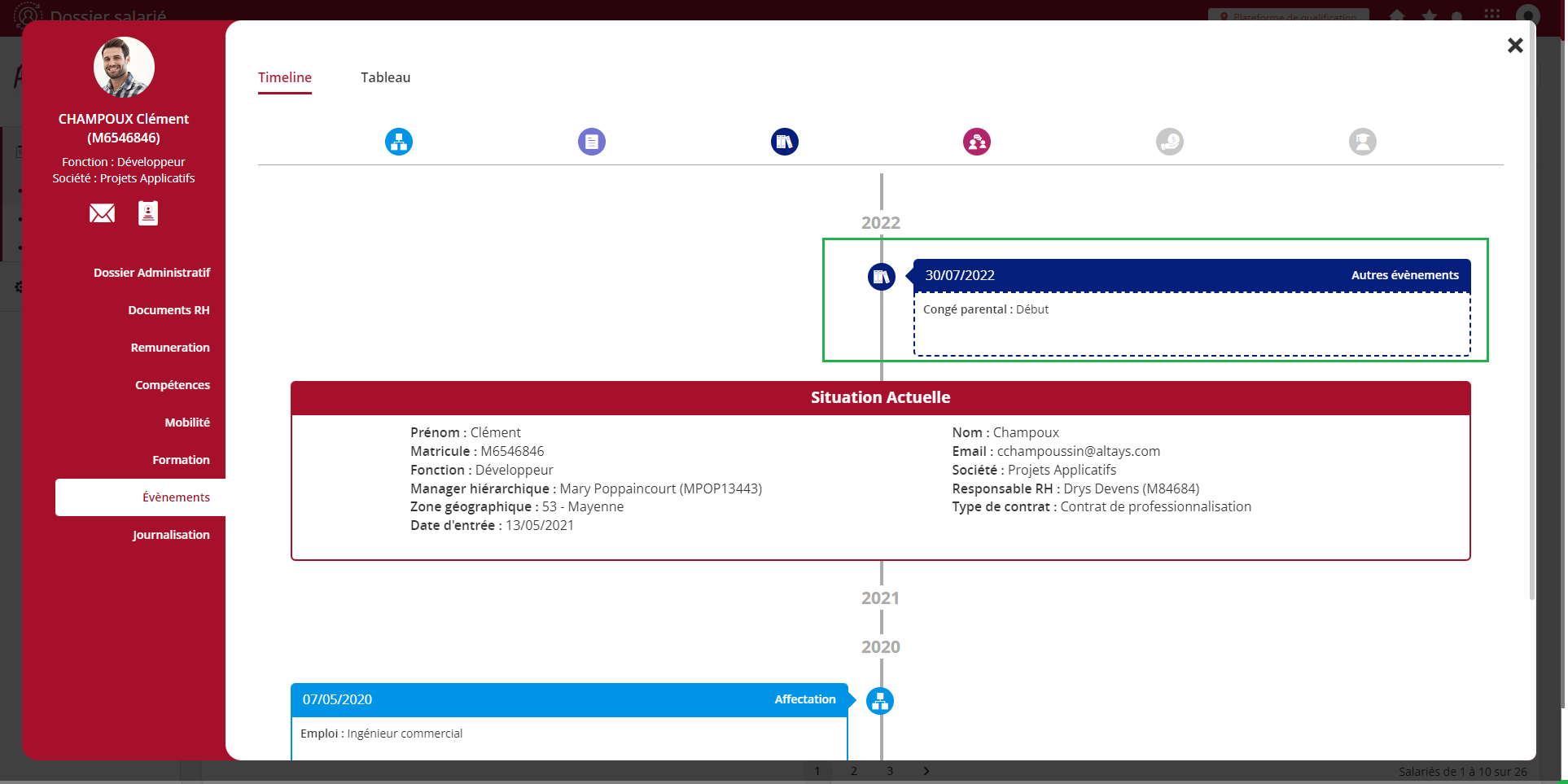This screenshot has width=1568, height=784.
Task: Open the Remuneration section
Action: (x=170, y=348)
